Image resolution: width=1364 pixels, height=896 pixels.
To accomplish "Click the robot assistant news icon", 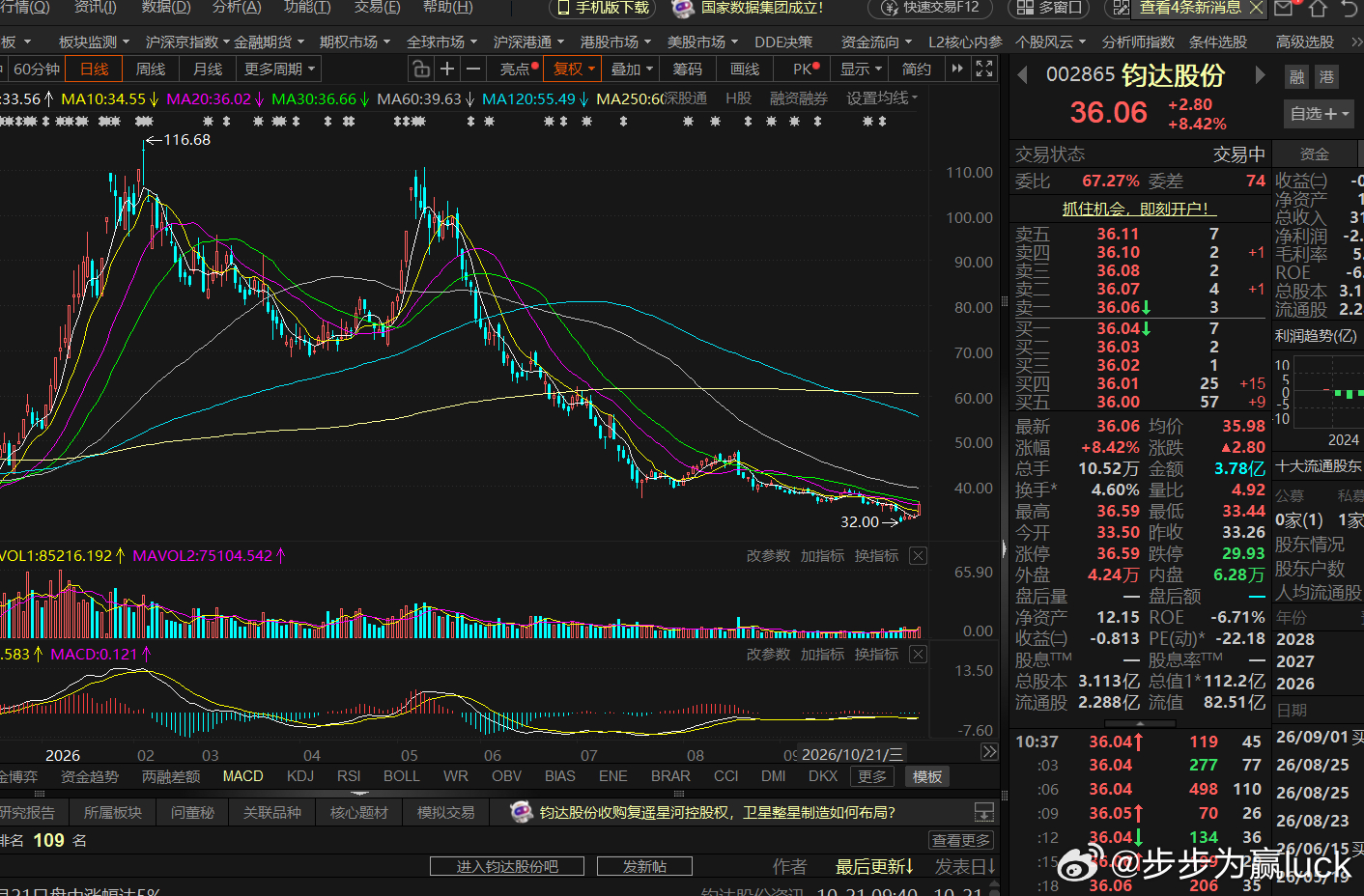I will (522, 812).
